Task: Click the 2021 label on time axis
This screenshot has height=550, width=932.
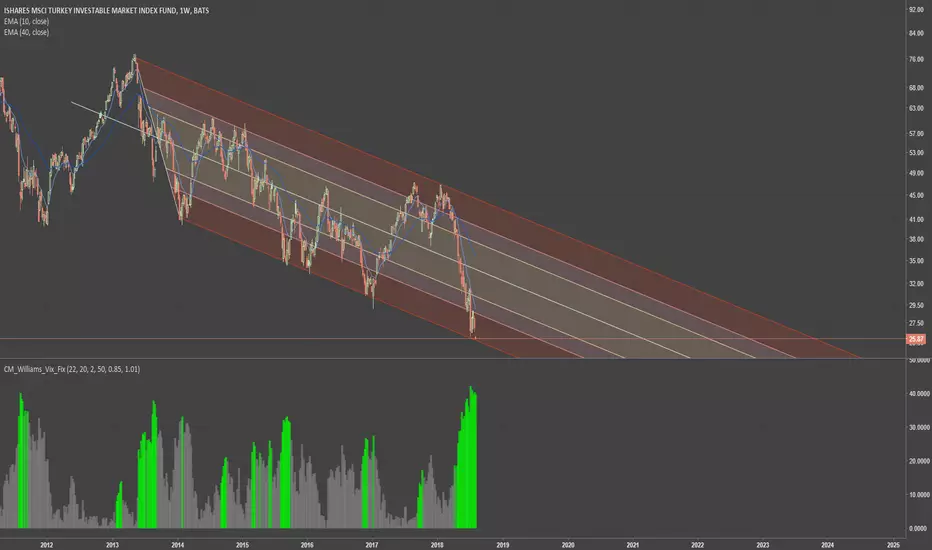Action: point(632,545)
